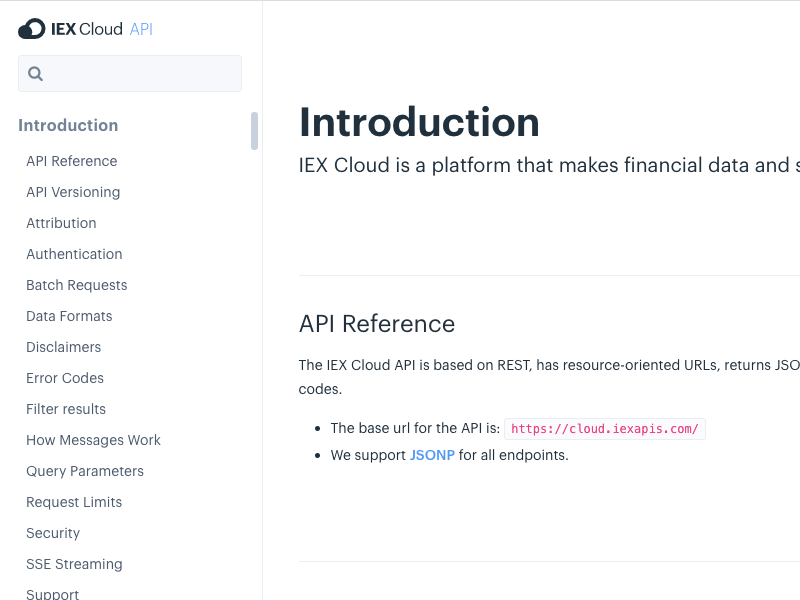Click the sidebar scrollbar thumb
800x600 pixels.
click(x=255, y=131)
